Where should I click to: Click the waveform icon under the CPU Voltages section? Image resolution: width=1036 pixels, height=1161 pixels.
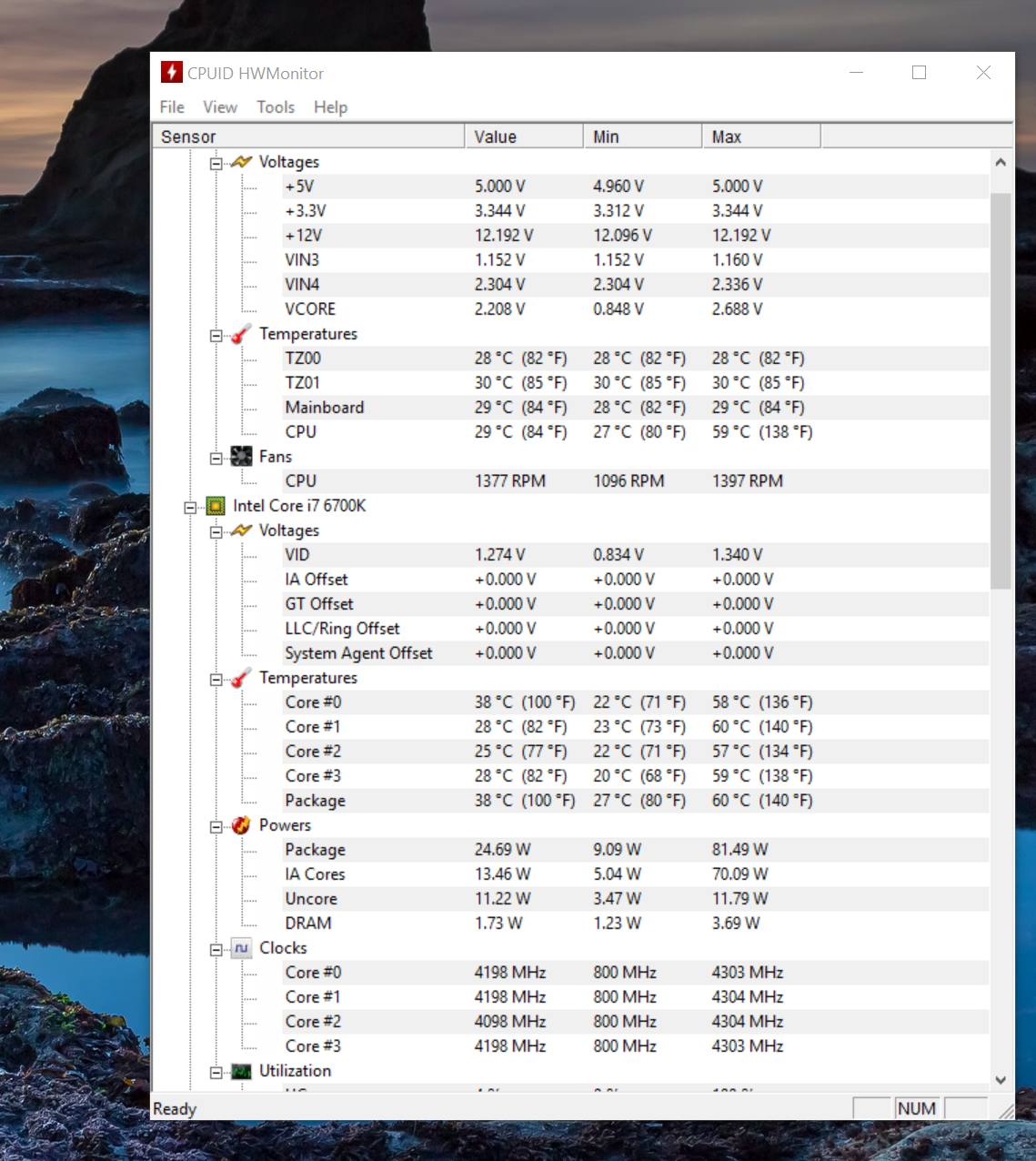241,530
